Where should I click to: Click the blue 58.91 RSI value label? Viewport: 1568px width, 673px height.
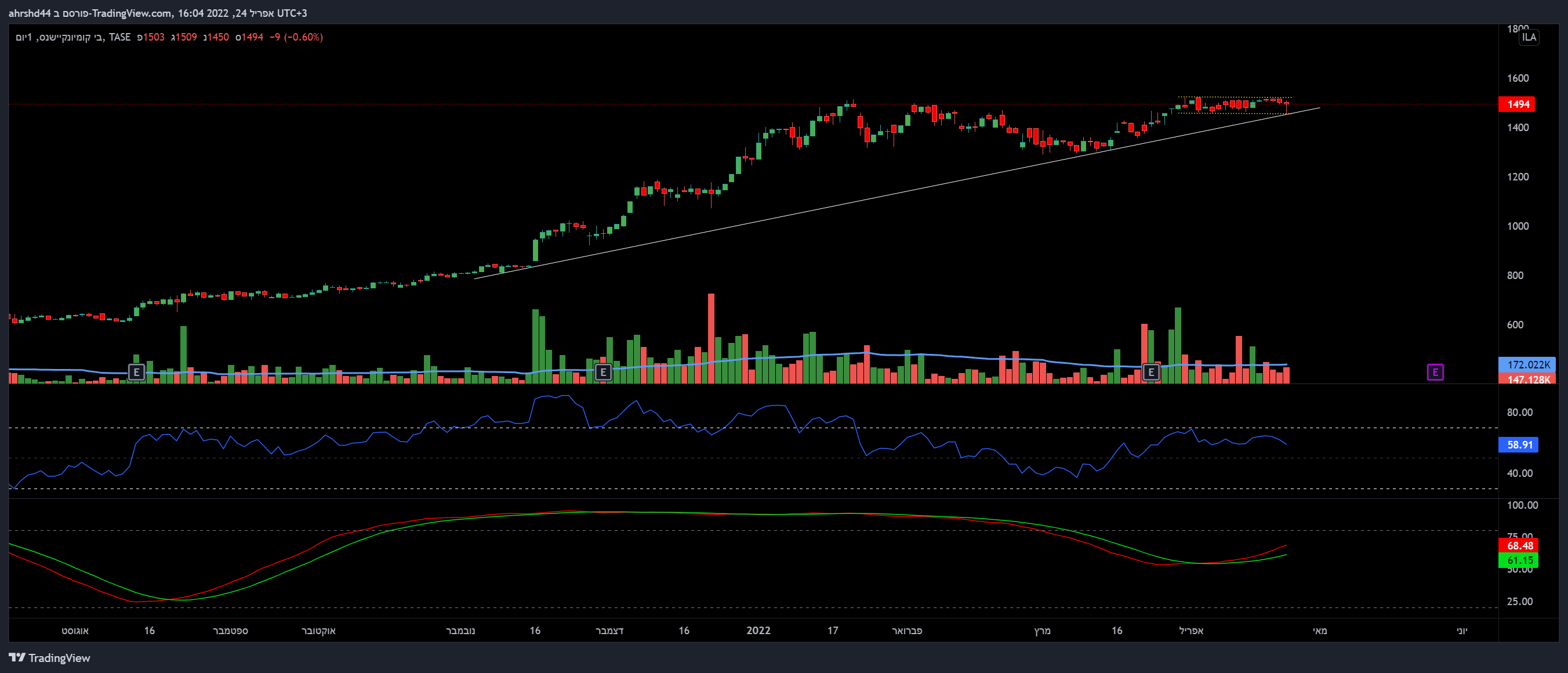tap(1518, 444)
